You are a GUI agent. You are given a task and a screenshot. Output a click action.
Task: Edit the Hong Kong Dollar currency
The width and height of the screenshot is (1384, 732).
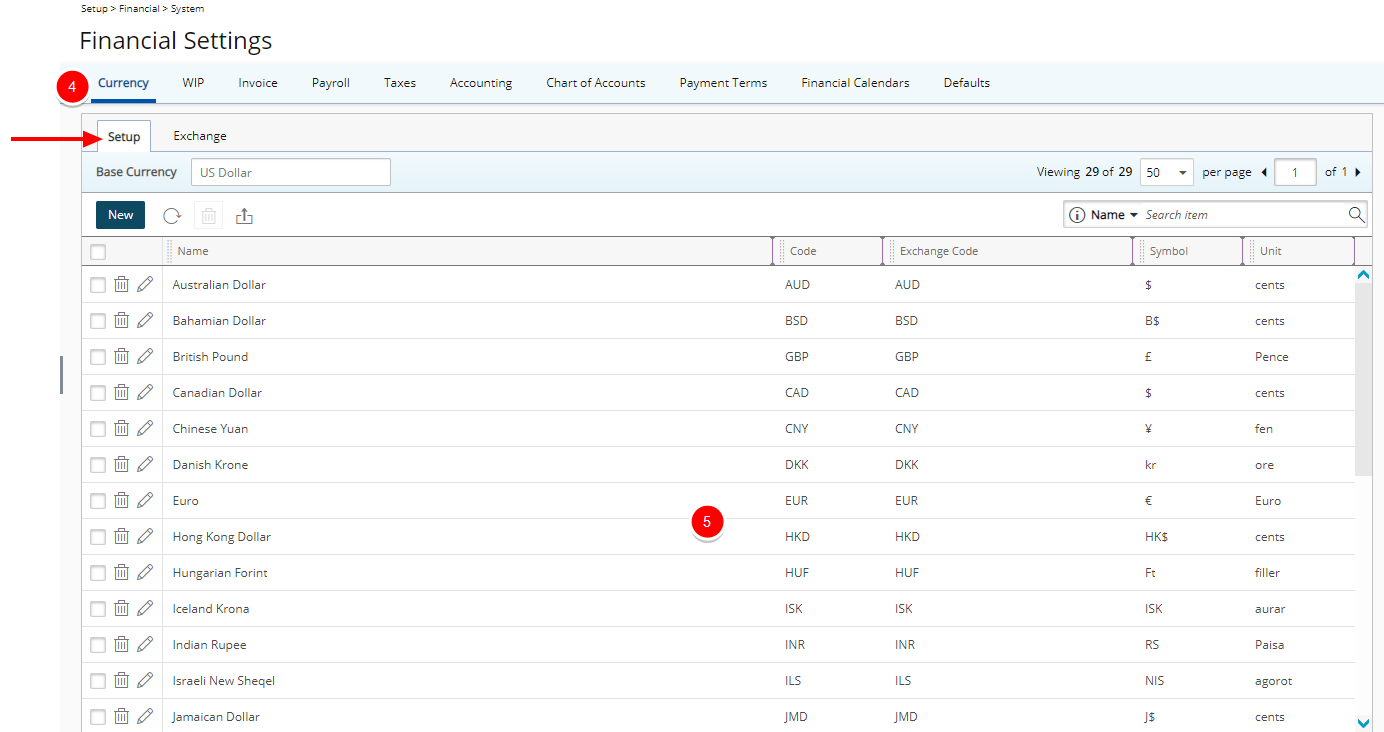tap(145, 537)
